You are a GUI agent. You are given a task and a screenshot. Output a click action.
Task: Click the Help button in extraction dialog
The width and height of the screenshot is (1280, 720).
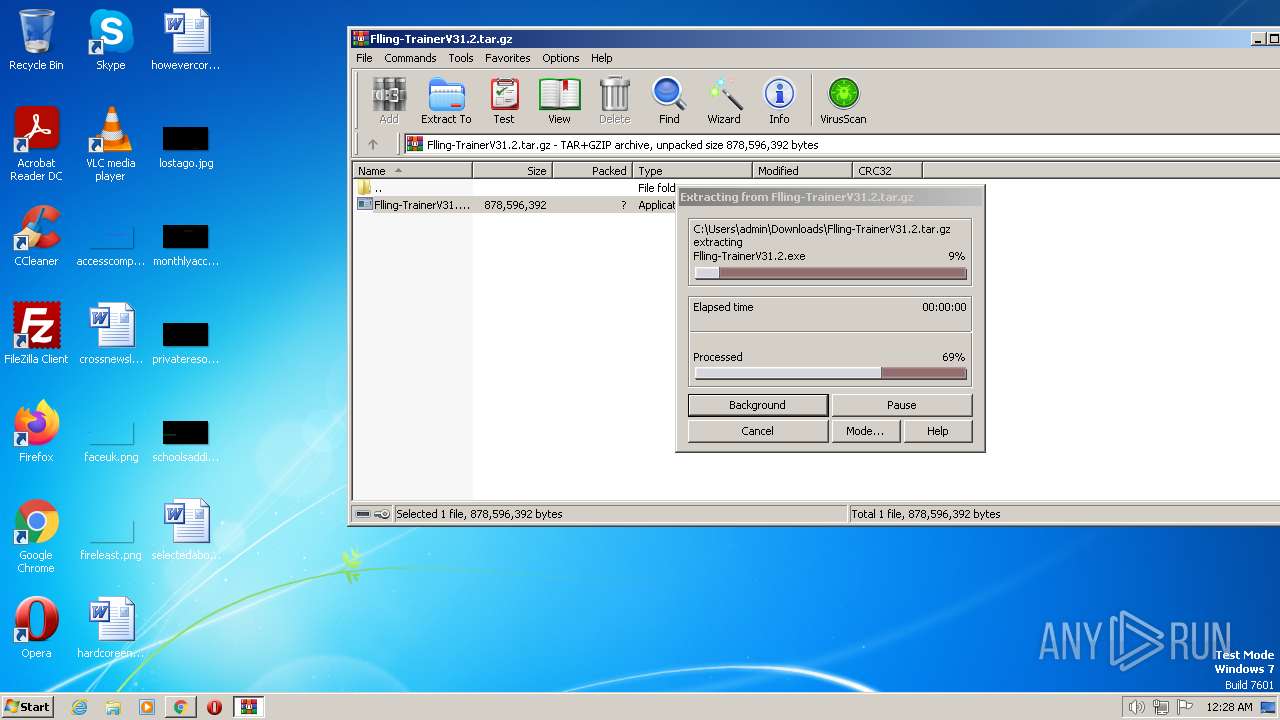coord(937,431)
